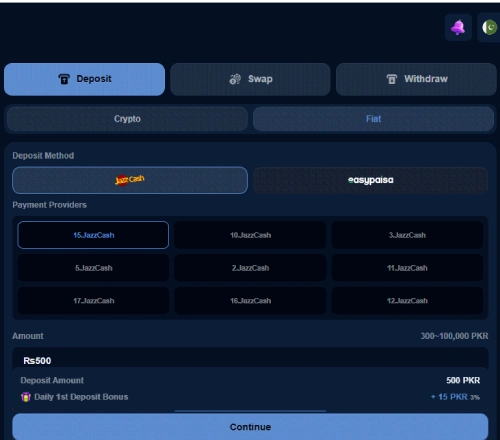
Task: Select the 17.JazzCash provider
Action: (x=93, y=301)
